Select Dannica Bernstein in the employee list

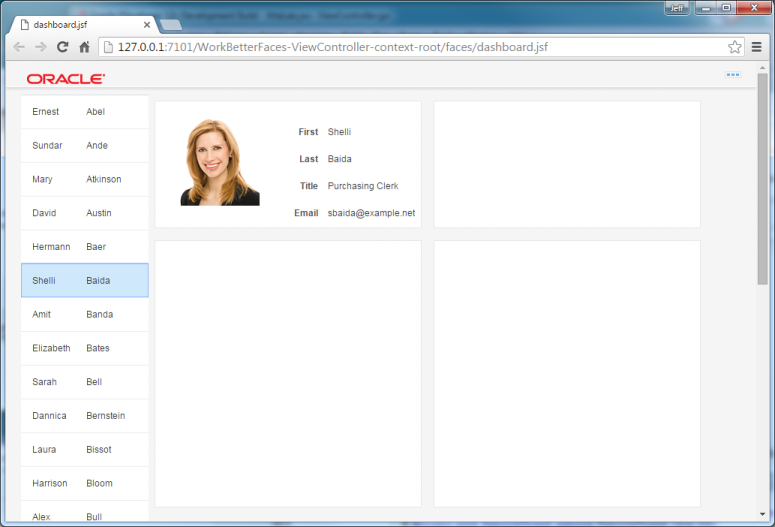[85, 416]
